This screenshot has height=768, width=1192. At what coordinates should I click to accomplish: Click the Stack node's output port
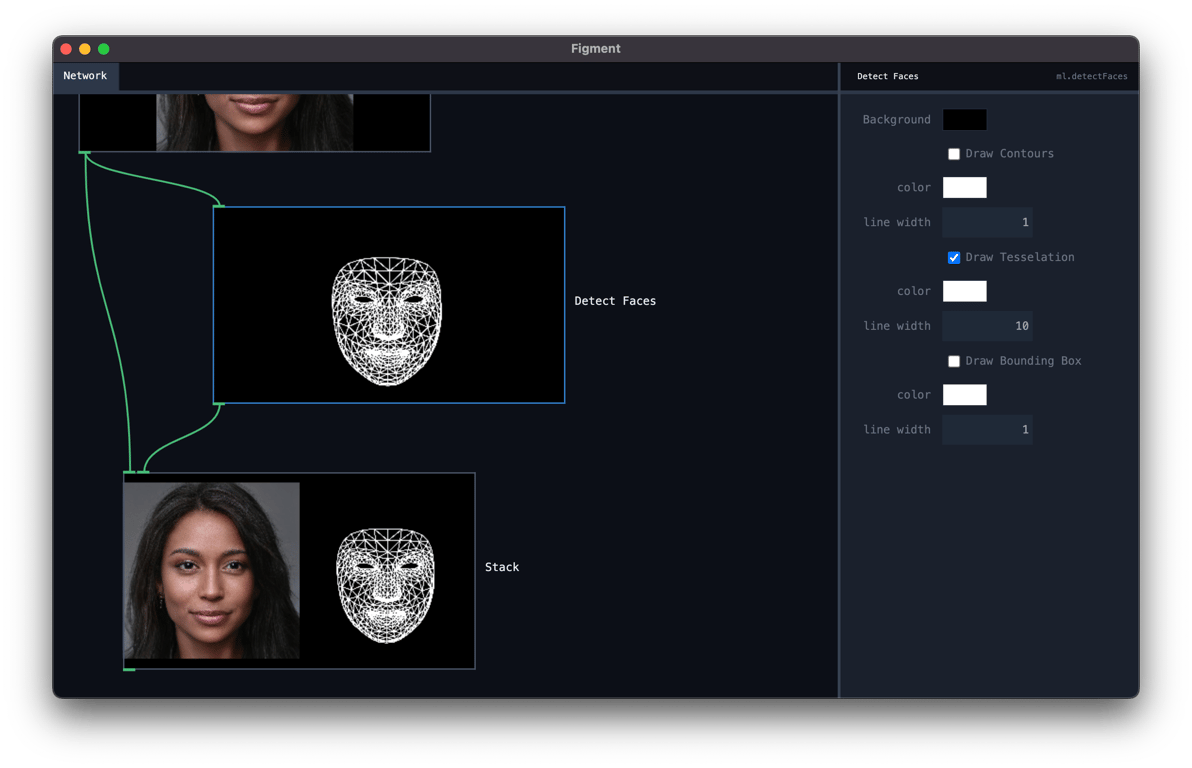128,669
